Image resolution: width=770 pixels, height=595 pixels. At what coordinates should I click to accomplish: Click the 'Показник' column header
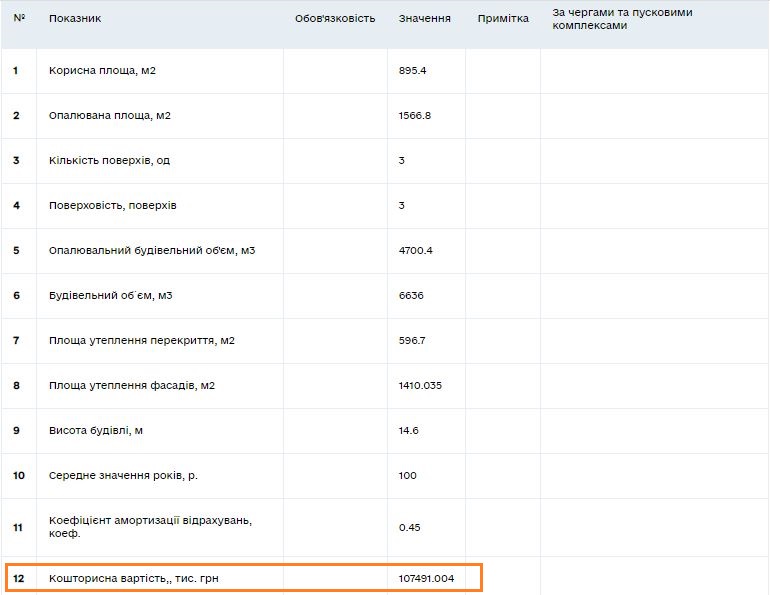pyautogui.click(x=75, y=19)
